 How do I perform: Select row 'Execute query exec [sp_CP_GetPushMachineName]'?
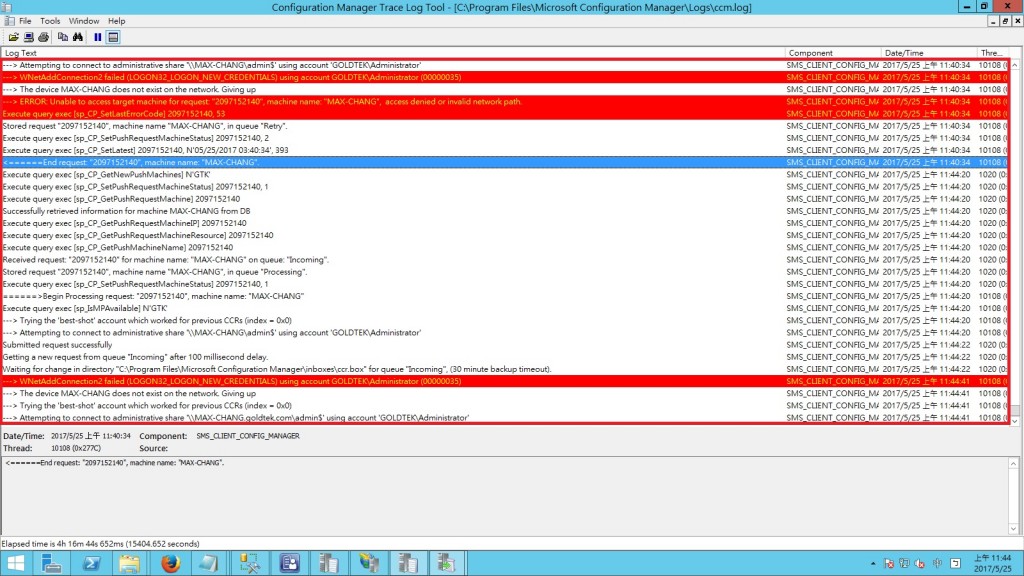click(505, 248)
